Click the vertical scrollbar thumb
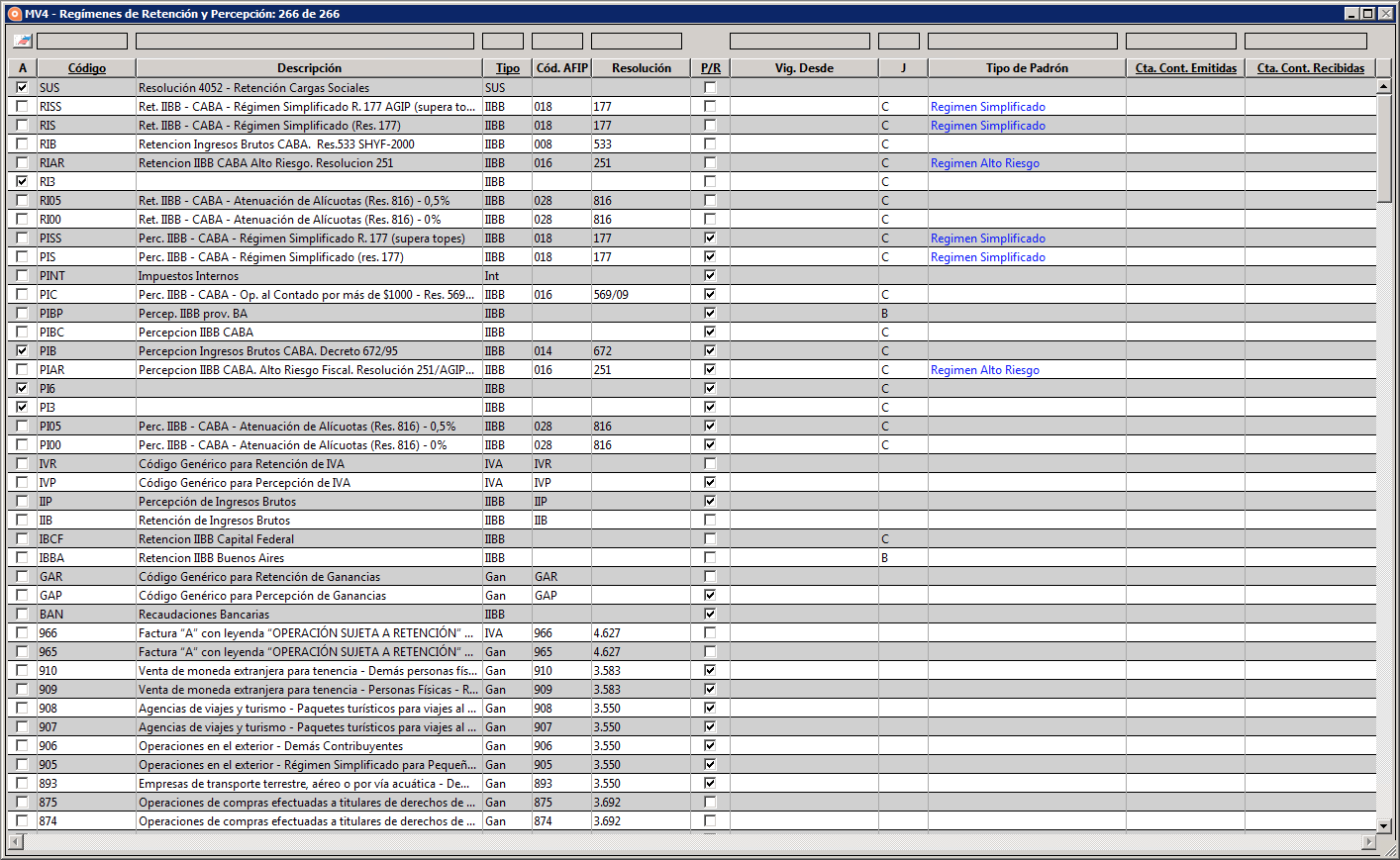The height and width of the screenshot is (860, 1400). point(1383,150)
